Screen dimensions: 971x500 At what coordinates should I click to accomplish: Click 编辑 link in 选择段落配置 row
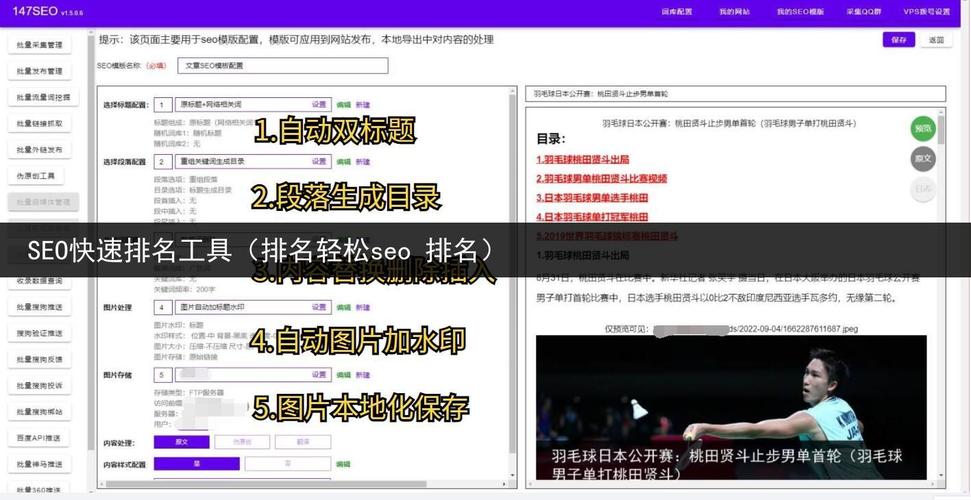point(343,162)
